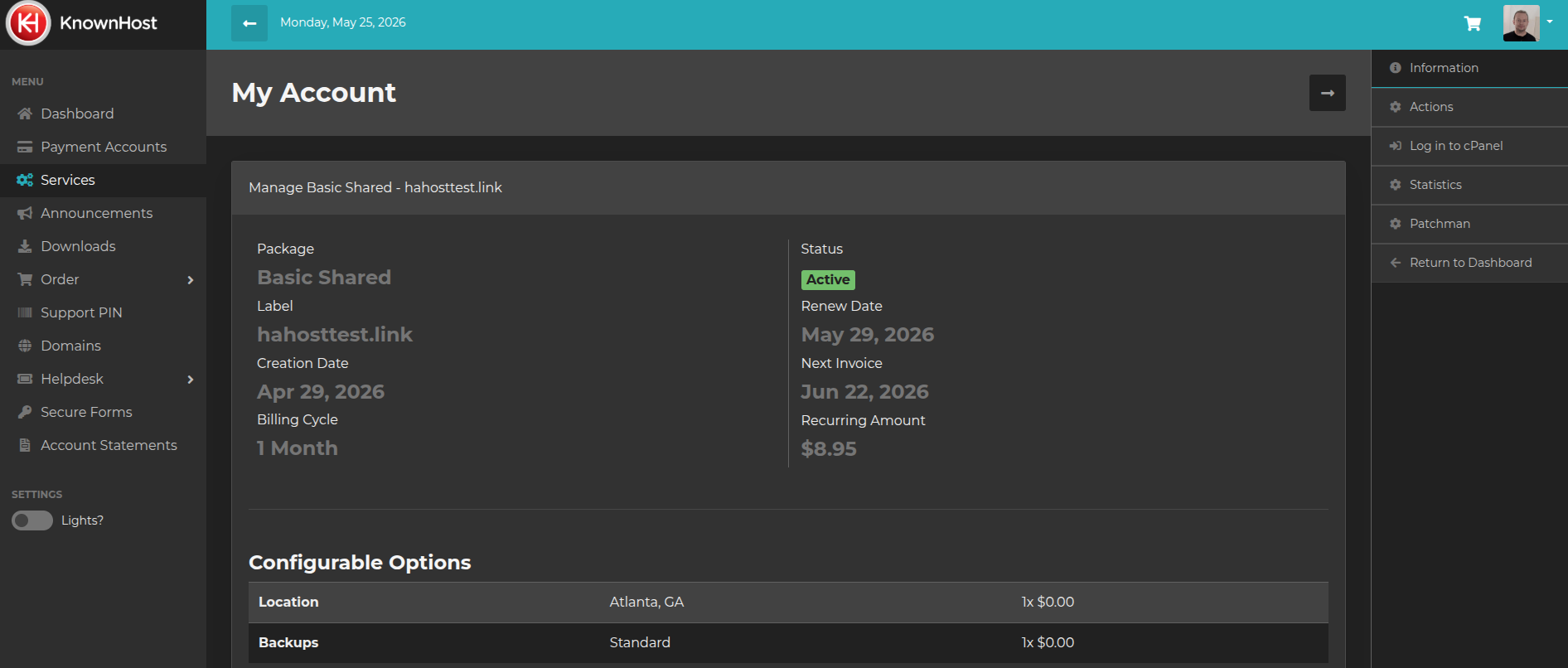Click the Statistics gear icon
This screenshot has width=1568, height=668.
1396,185
